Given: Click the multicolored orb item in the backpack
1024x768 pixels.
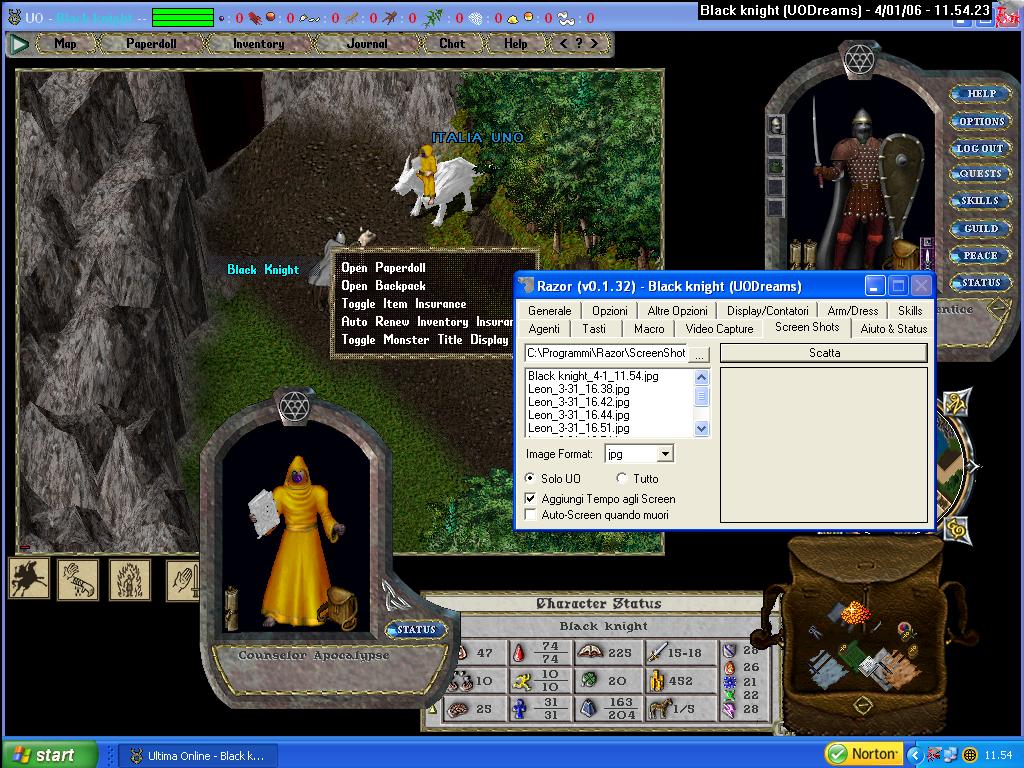Looking at the screenshot, I should [x=905, y=630].
